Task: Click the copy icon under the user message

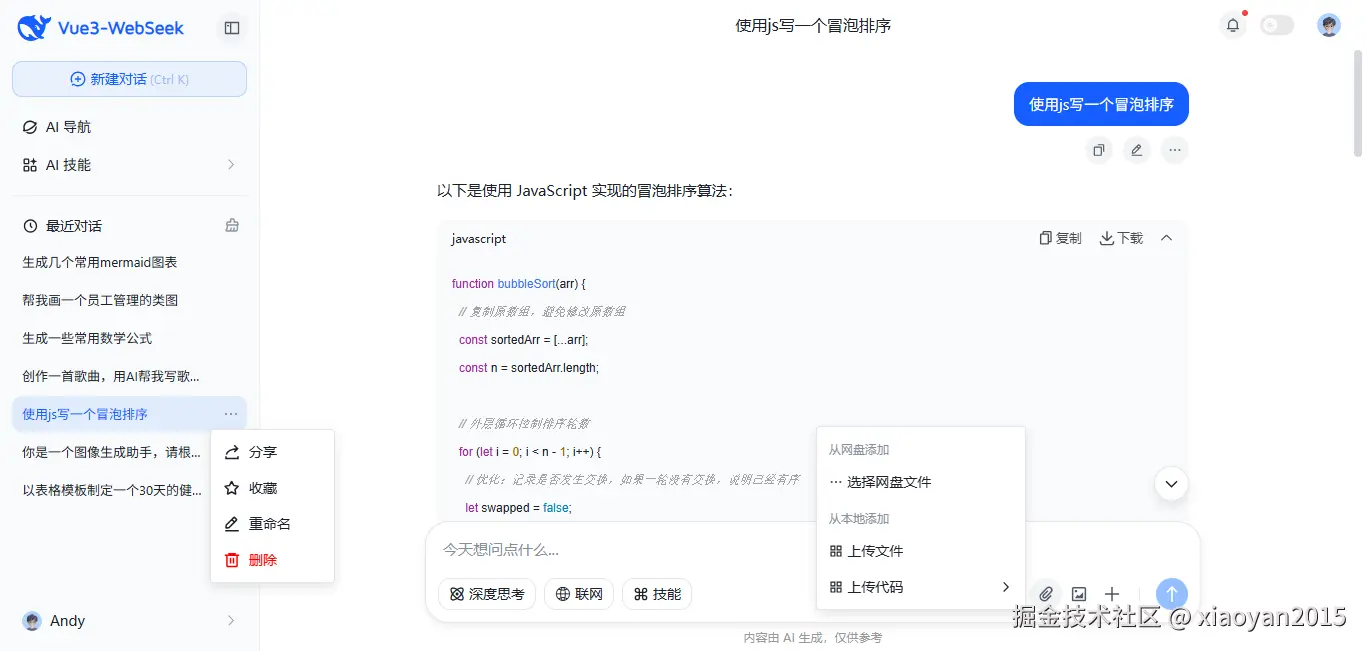Action: point(1099,149)
